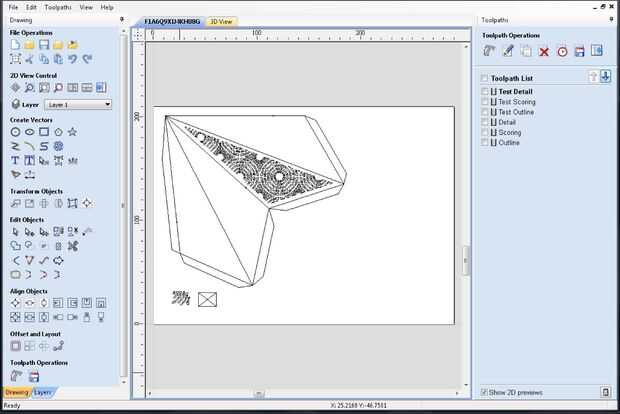Move toolpath up with up arrow
The height and width of the screenshot is (414, 620).
(593, 76)
